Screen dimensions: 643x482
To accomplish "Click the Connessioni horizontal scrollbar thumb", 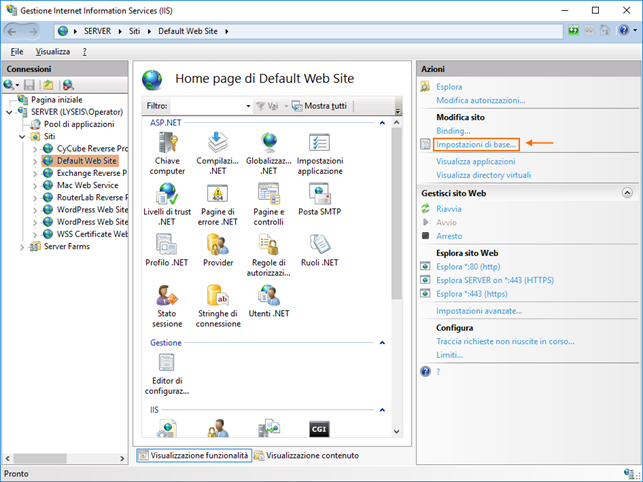I will pos(40,458).
